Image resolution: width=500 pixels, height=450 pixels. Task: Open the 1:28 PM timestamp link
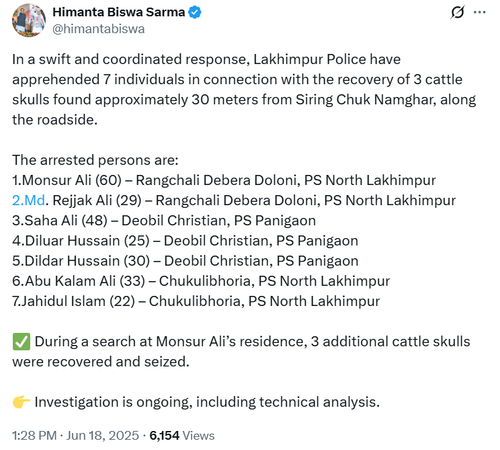click(x=34, y=435)
